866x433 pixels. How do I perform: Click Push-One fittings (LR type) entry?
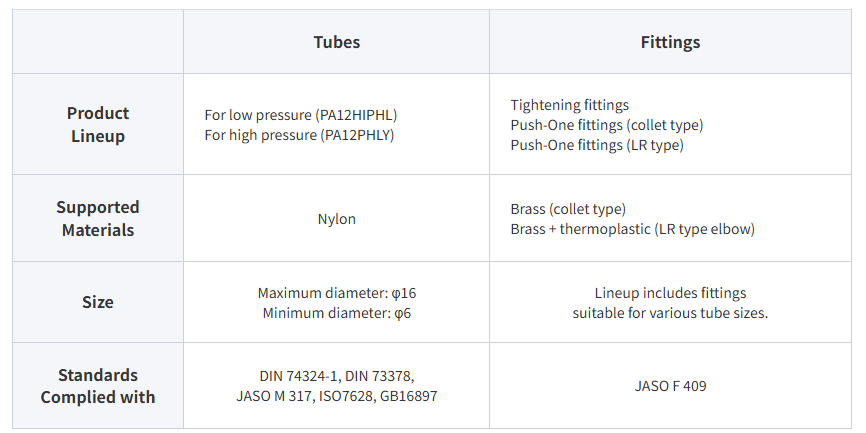click(597, 145)
